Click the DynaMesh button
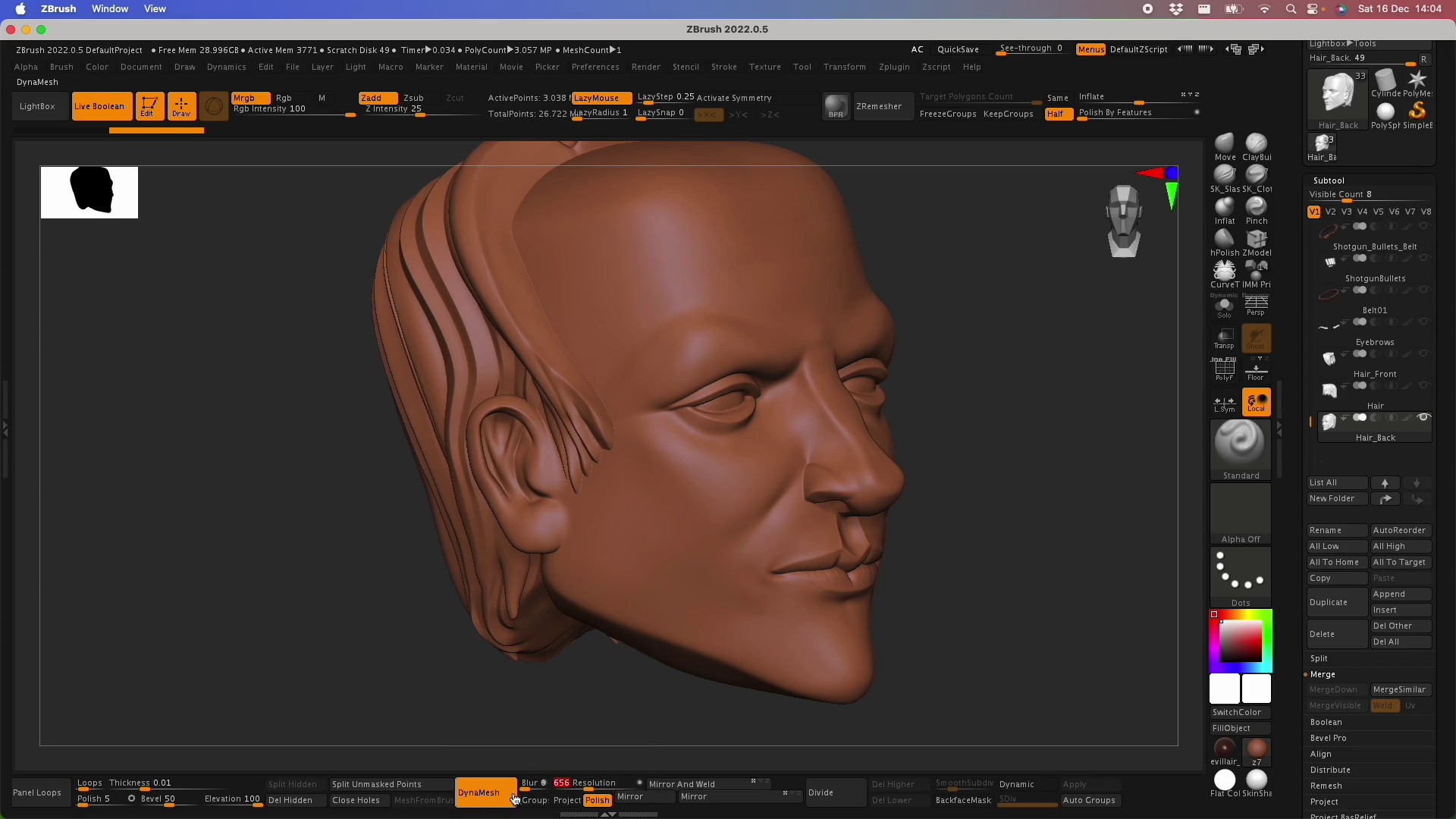Viewport: 1456px width, 819px height. pos(485,792)
